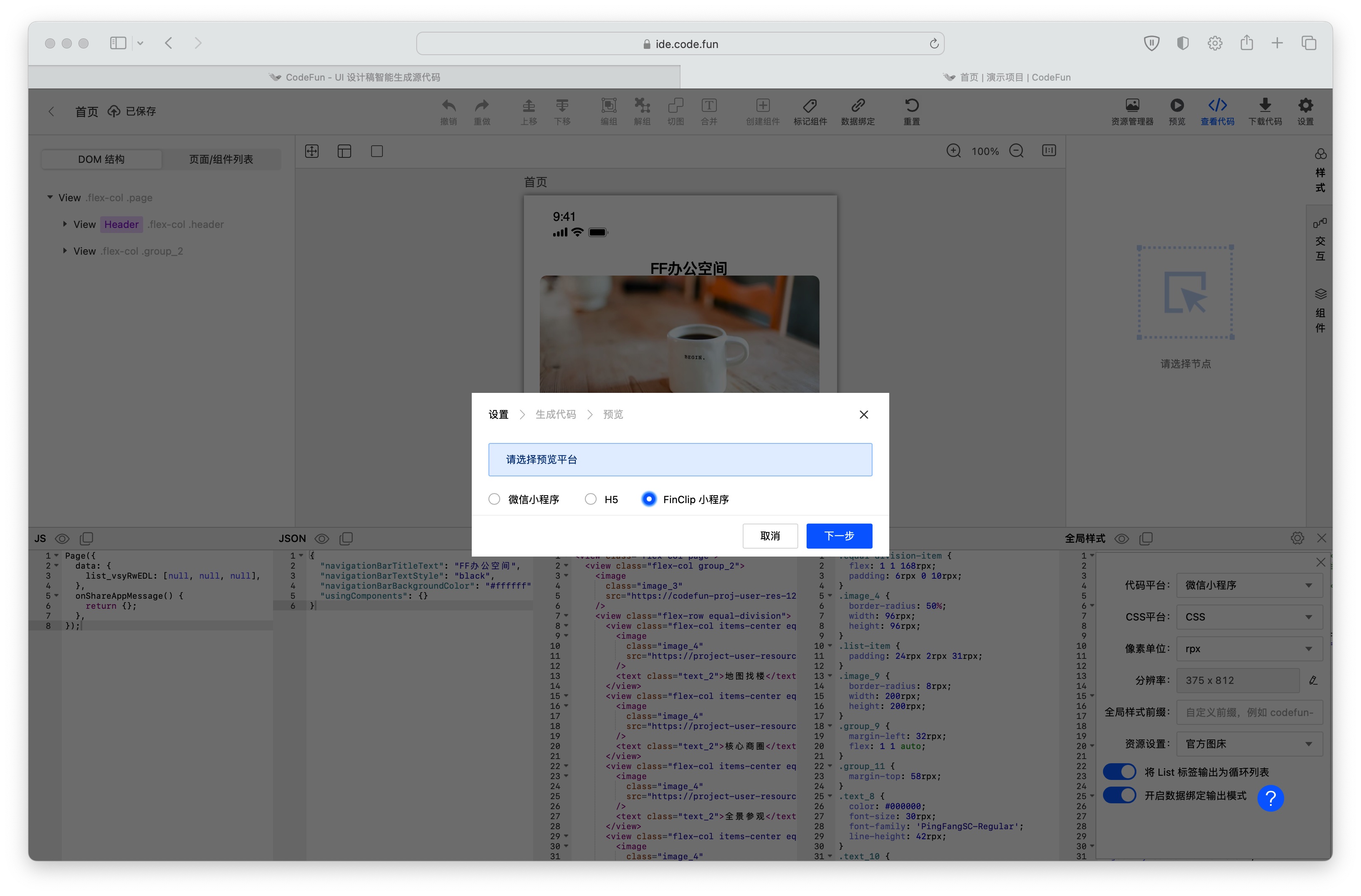The image size is (1361, 896).
Task: Click the 标记组件 tag component icon
Action: 810,106
